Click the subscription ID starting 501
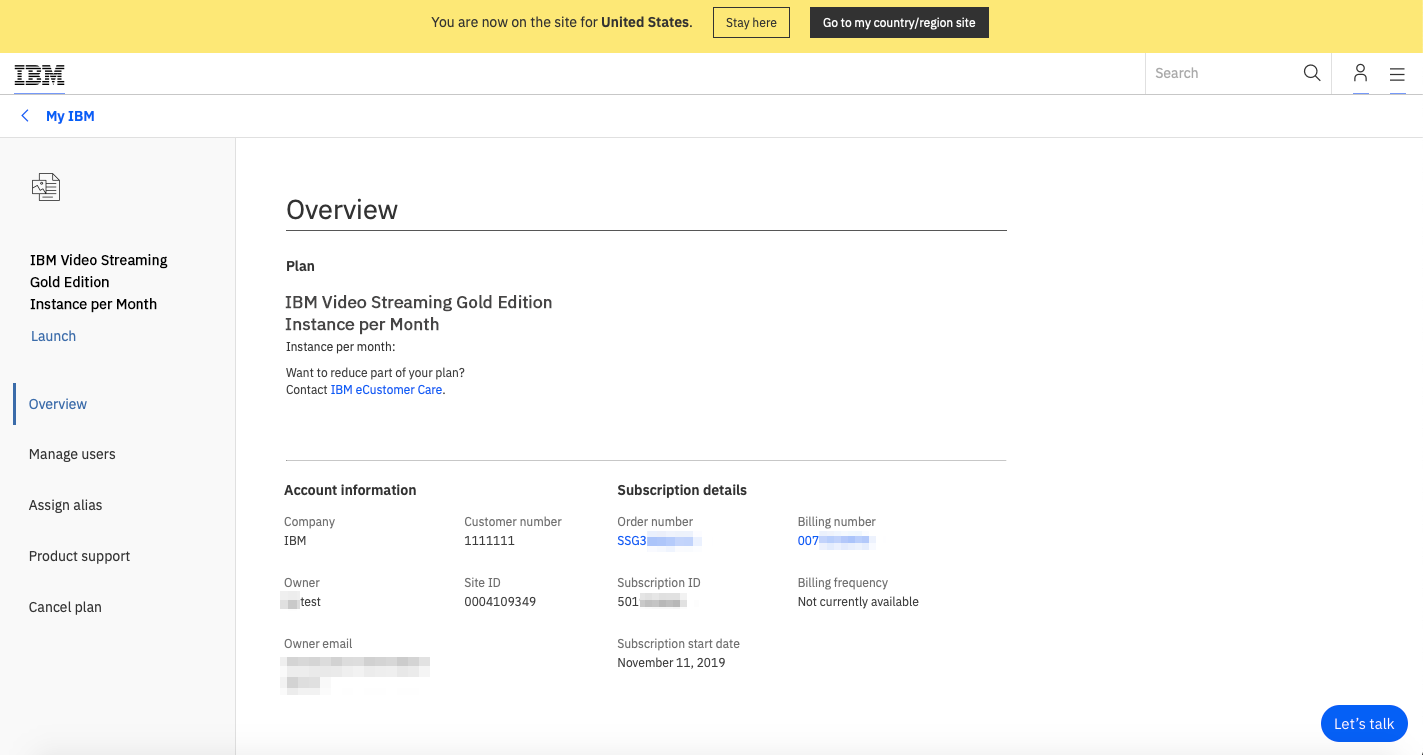Image resolution: width=1423 pixels, height=755 pixels. (652, 602)
